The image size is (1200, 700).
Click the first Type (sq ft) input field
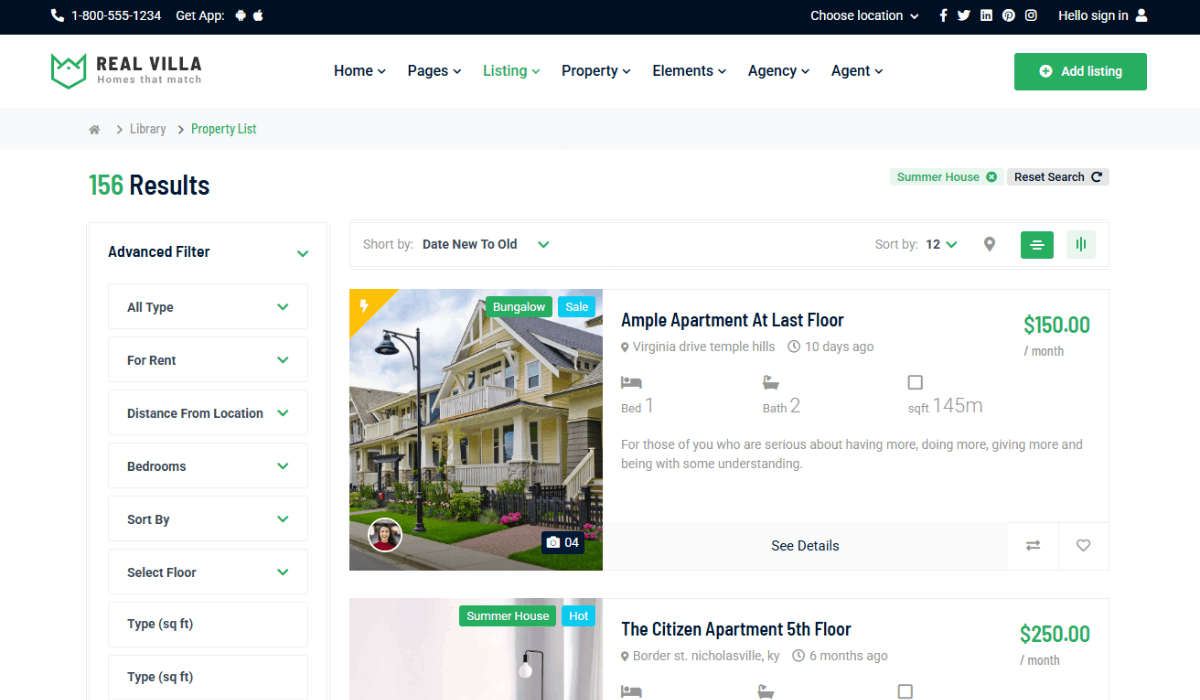pos(208,624)
